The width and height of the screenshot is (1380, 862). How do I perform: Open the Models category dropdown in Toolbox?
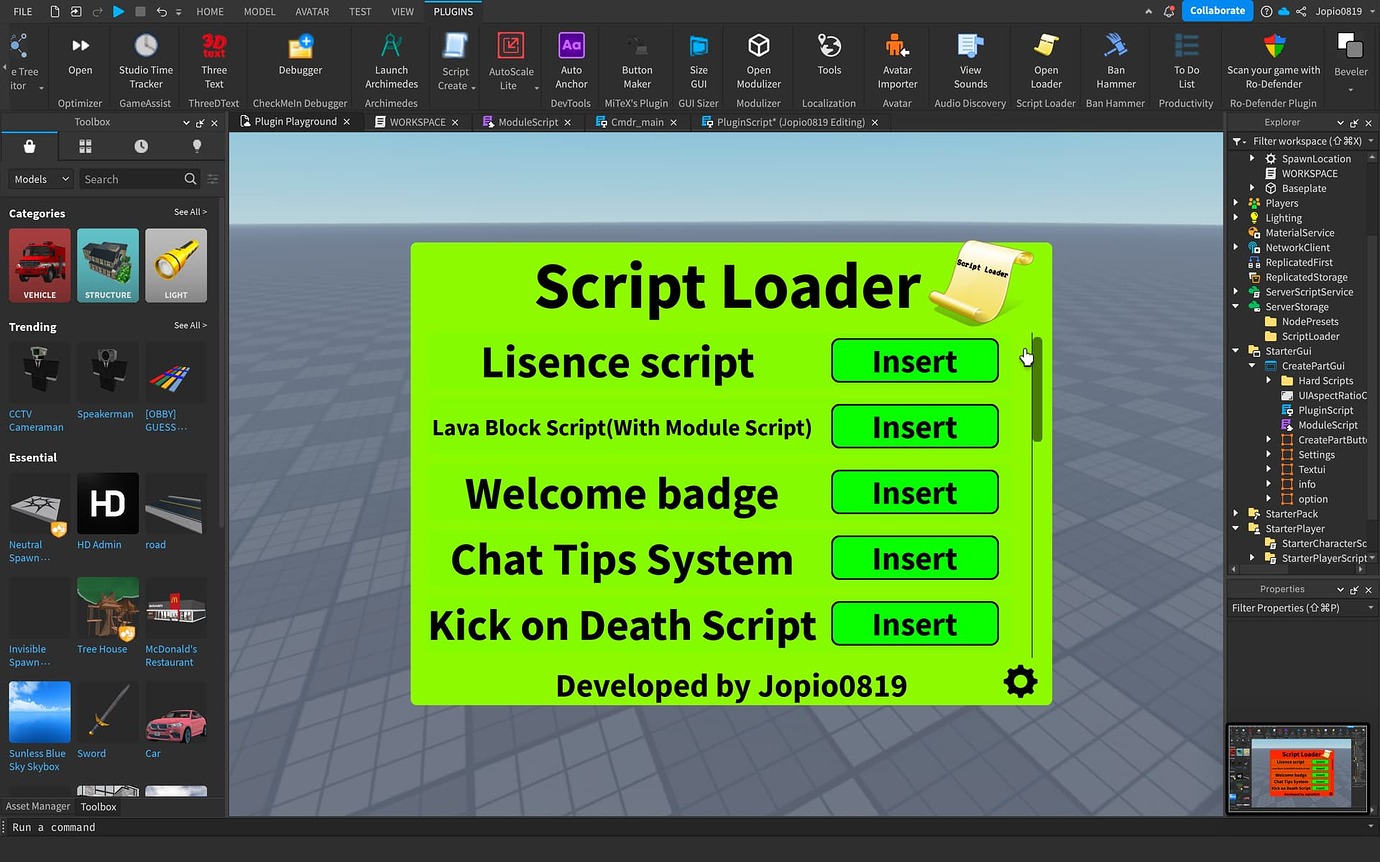pyautogui.click(x=40, y=178)
